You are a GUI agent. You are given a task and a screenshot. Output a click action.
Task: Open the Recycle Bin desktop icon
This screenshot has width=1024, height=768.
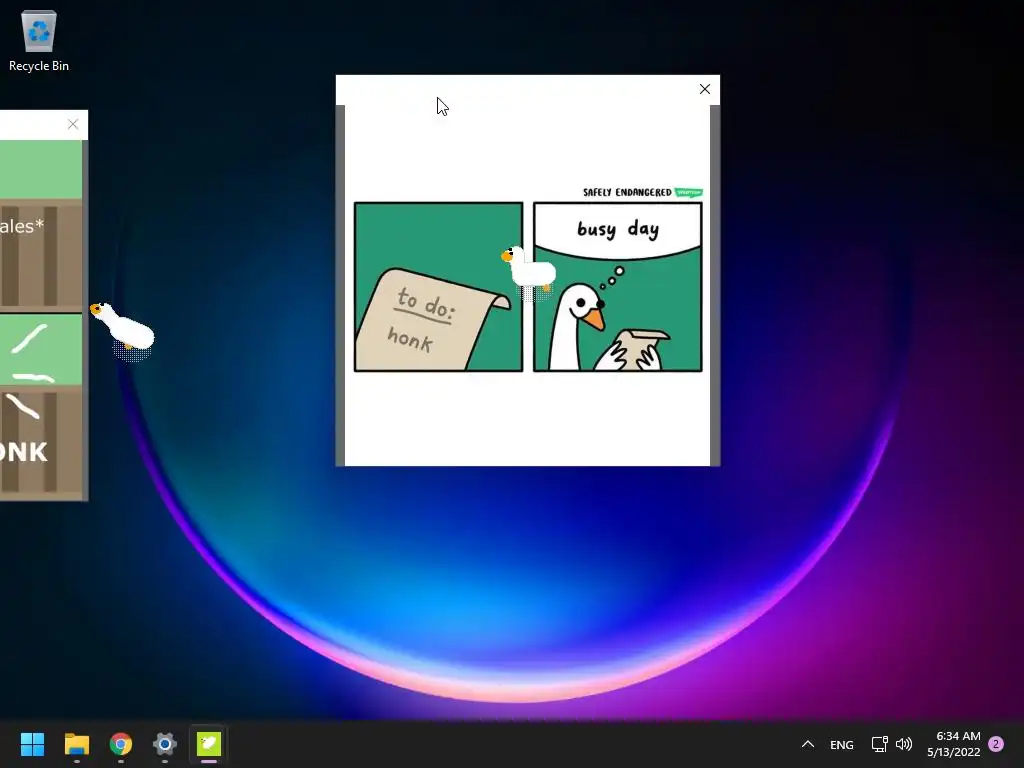click(x=39, y=40)
